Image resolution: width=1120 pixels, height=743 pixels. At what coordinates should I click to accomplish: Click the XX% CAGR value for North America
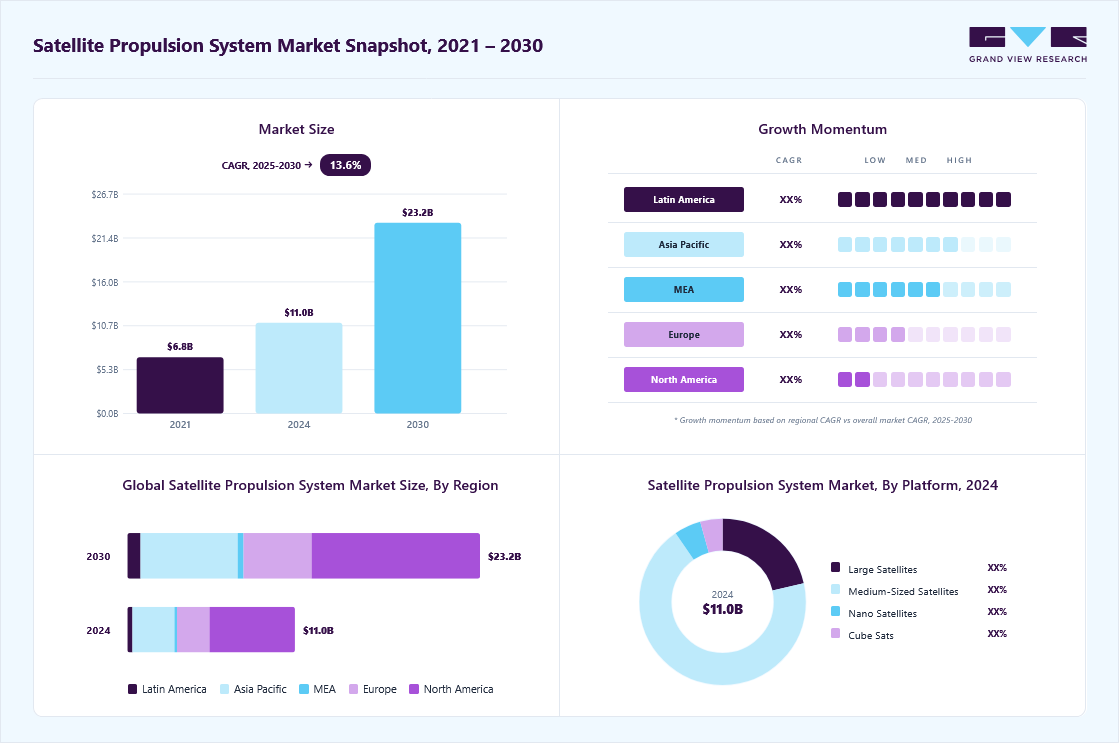click(x=791, y=379)
